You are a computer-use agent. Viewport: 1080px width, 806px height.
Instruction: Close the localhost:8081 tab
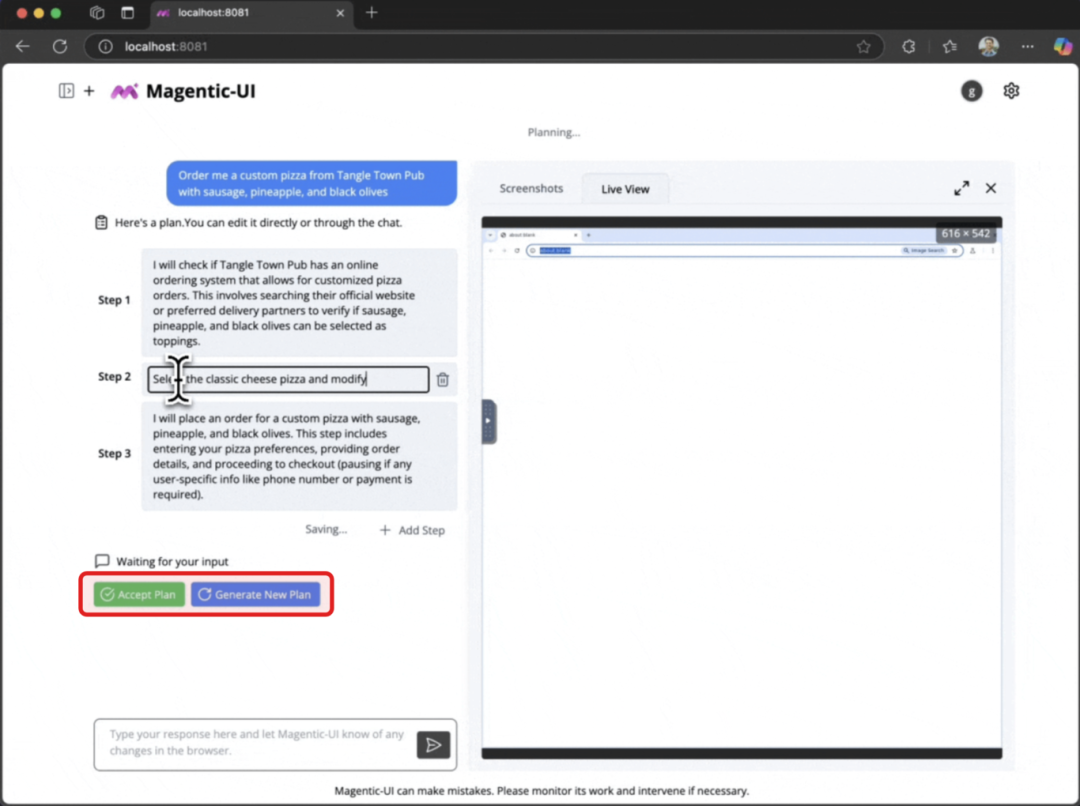[x=340, y=13]
